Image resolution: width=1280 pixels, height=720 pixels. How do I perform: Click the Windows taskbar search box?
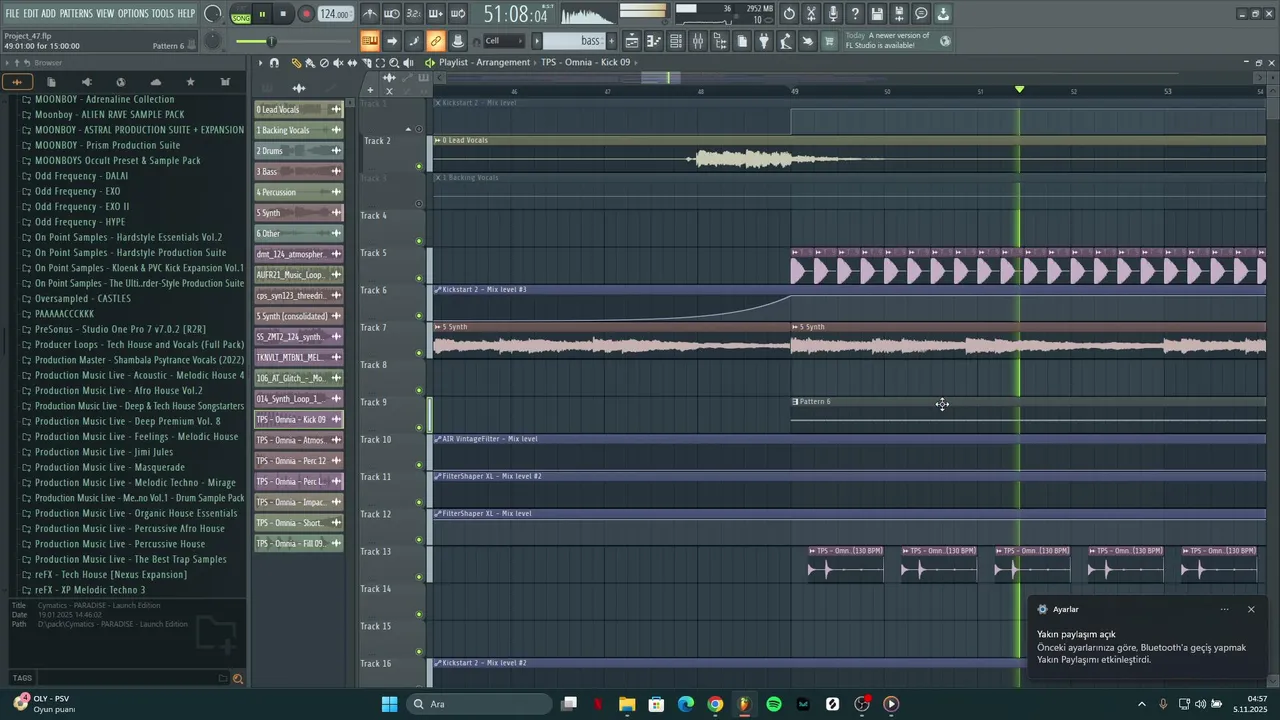coord(480,704)
